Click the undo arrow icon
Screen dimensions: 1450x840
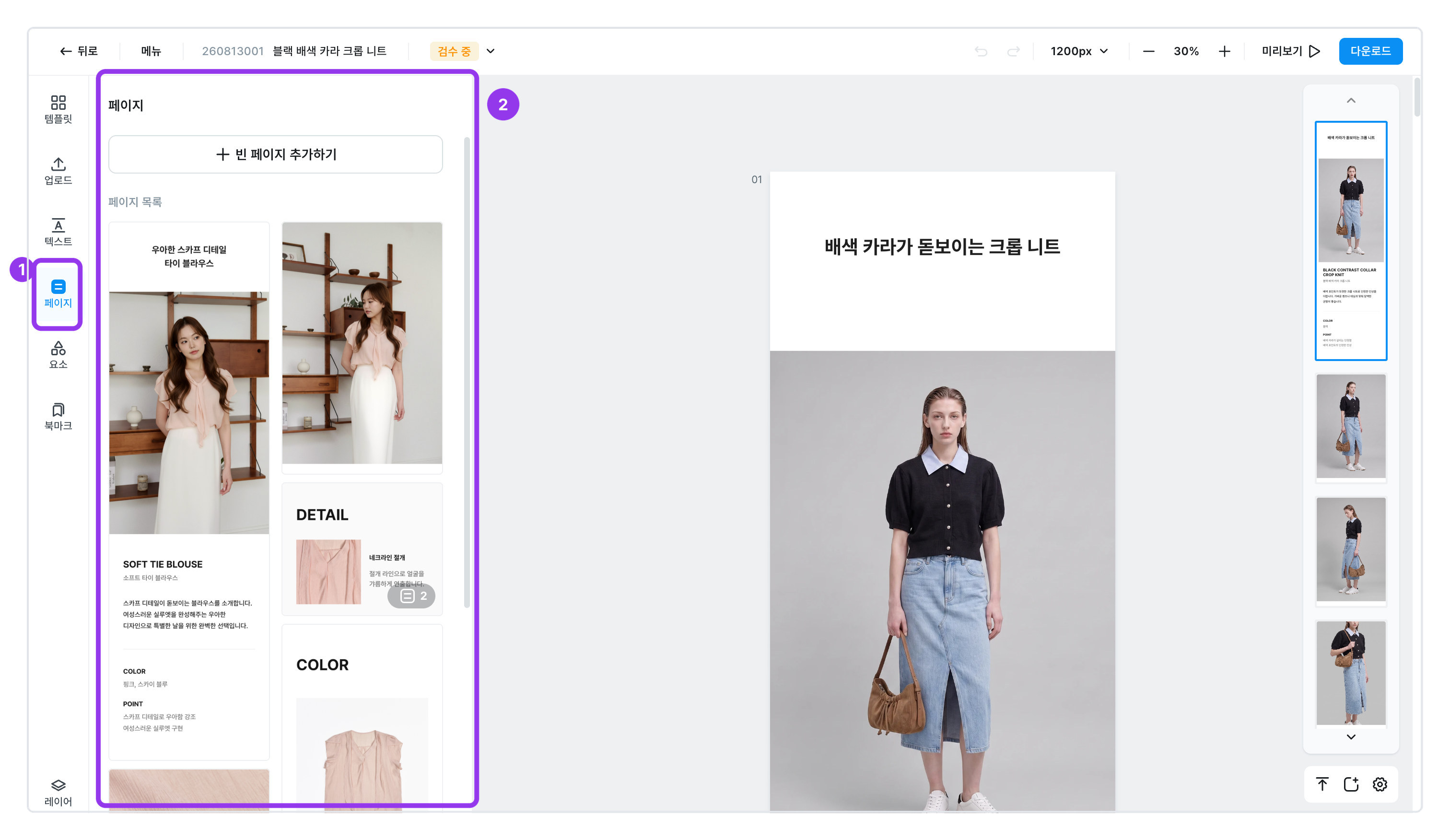point(981,51)
